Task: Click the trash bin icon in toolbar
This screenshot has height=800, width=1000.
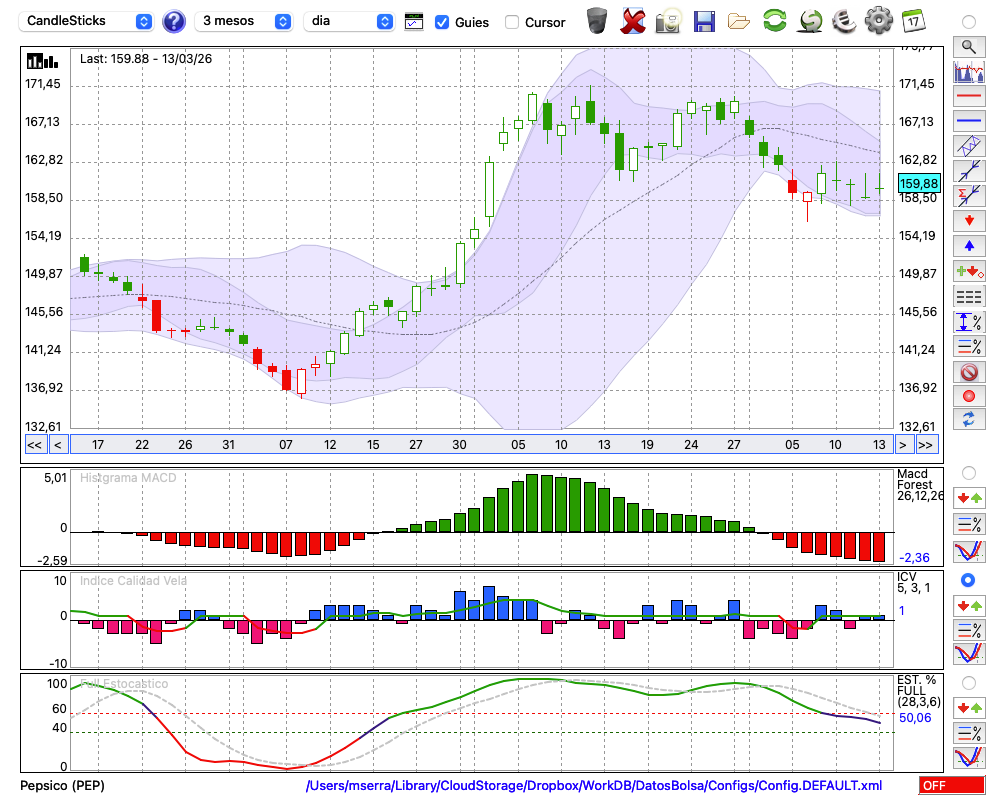Action: point(597,21)
